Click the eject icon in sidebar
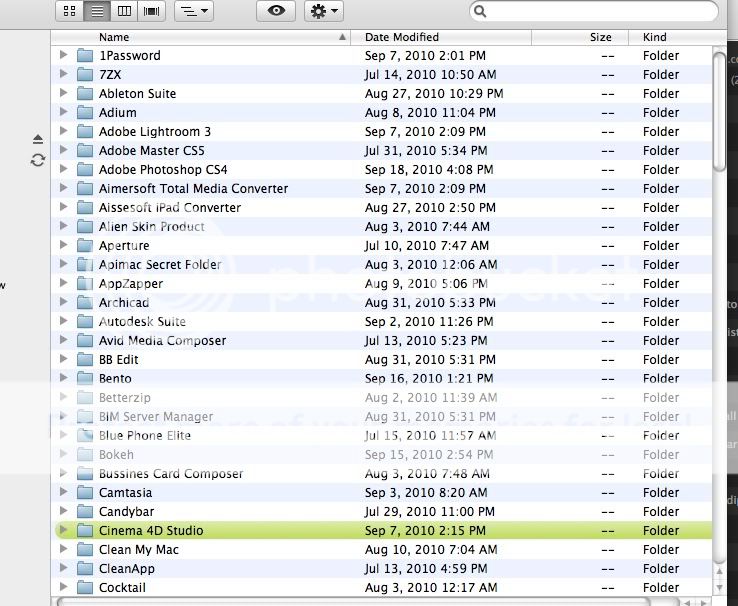738x606 pixels. point(38,139)
